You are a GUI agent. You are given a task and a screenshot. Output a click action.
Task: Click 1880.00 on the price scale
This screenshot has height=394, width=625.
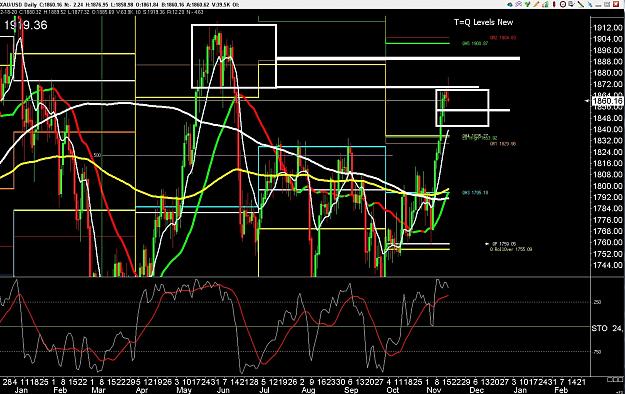[x=608, y=73]
